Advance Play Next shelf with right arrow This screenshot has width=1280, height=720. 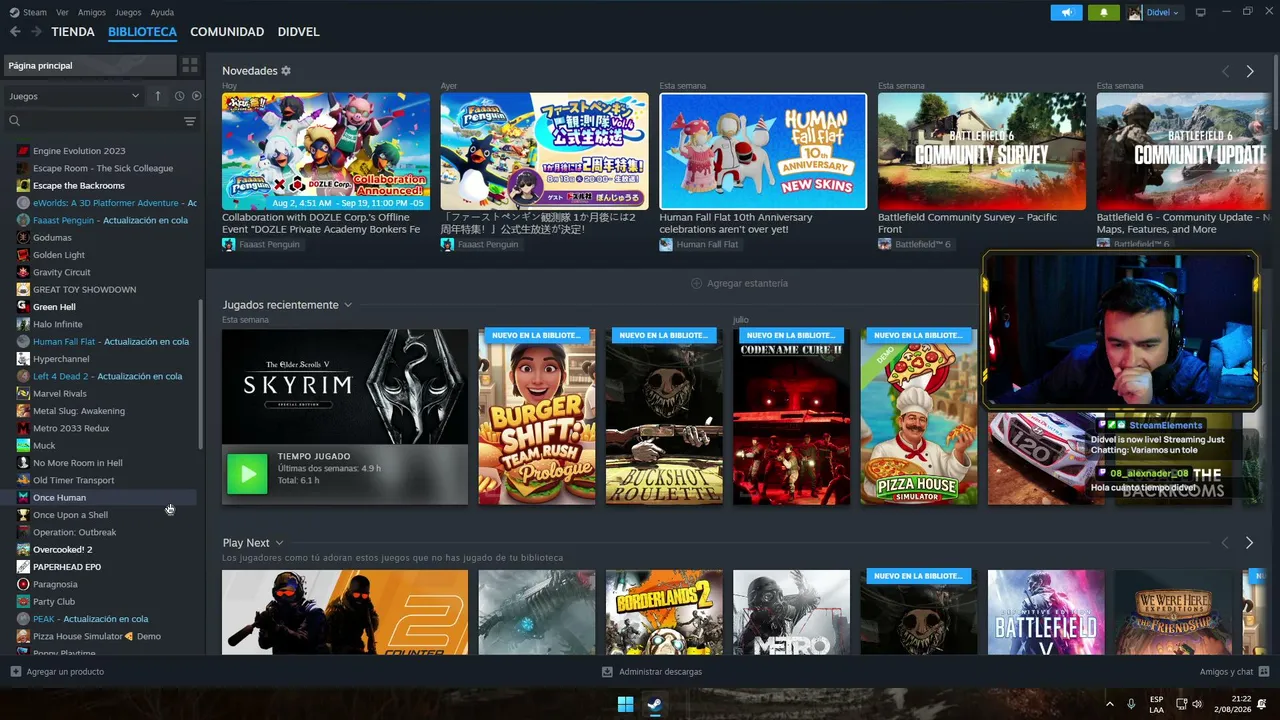coord(1250,543)
